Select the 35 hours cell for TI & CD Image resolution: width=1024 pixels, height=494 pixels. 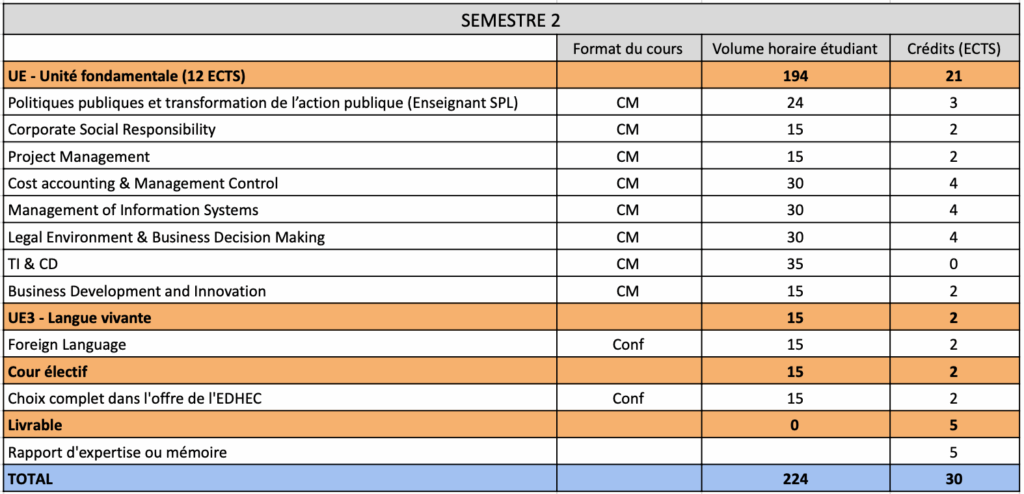tap(795, 264)
